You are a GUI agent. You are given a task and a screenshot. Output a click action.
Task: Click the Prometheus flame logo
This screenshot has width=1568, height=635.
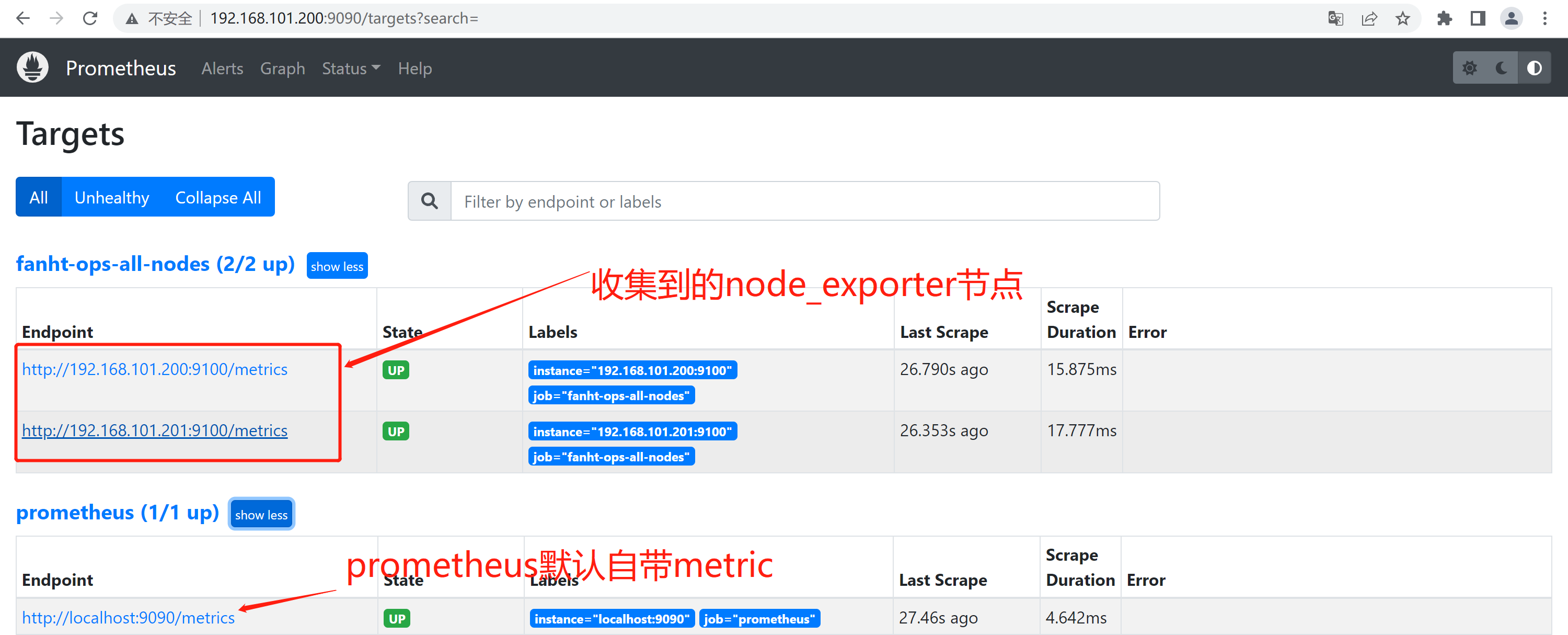click(x=32, y=67)
